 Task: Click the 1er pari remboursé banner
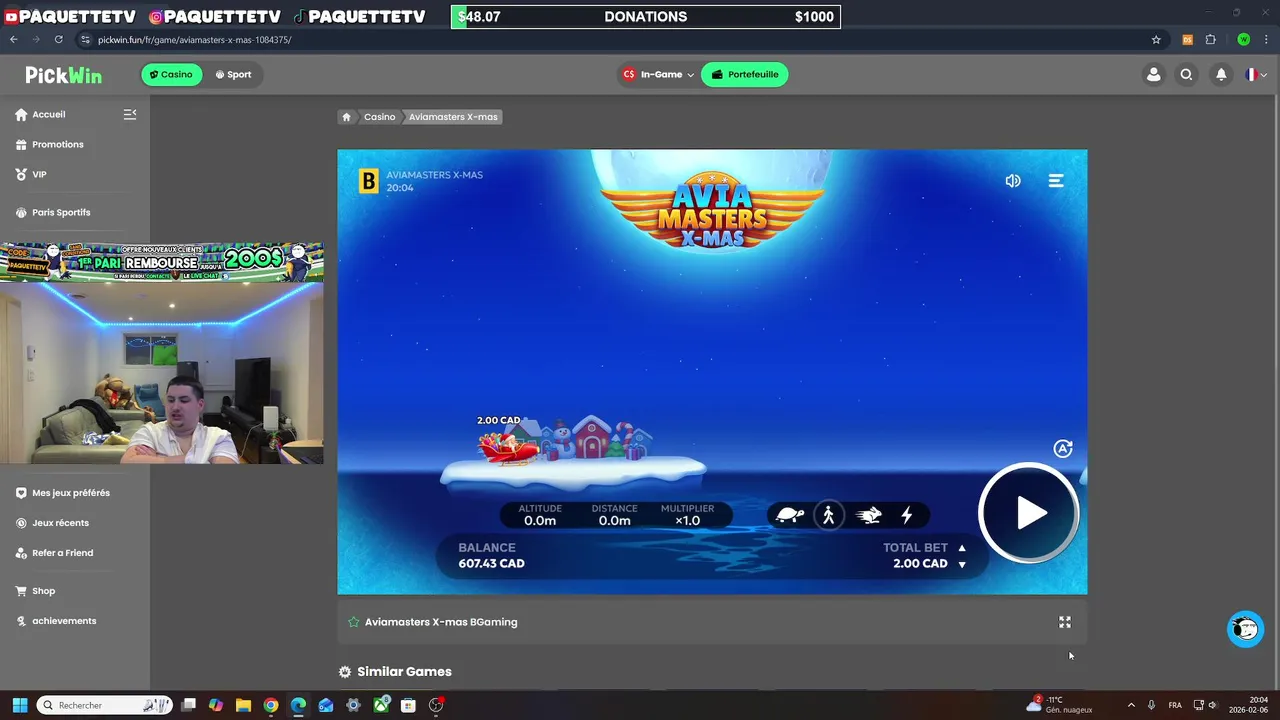point(162,262)
